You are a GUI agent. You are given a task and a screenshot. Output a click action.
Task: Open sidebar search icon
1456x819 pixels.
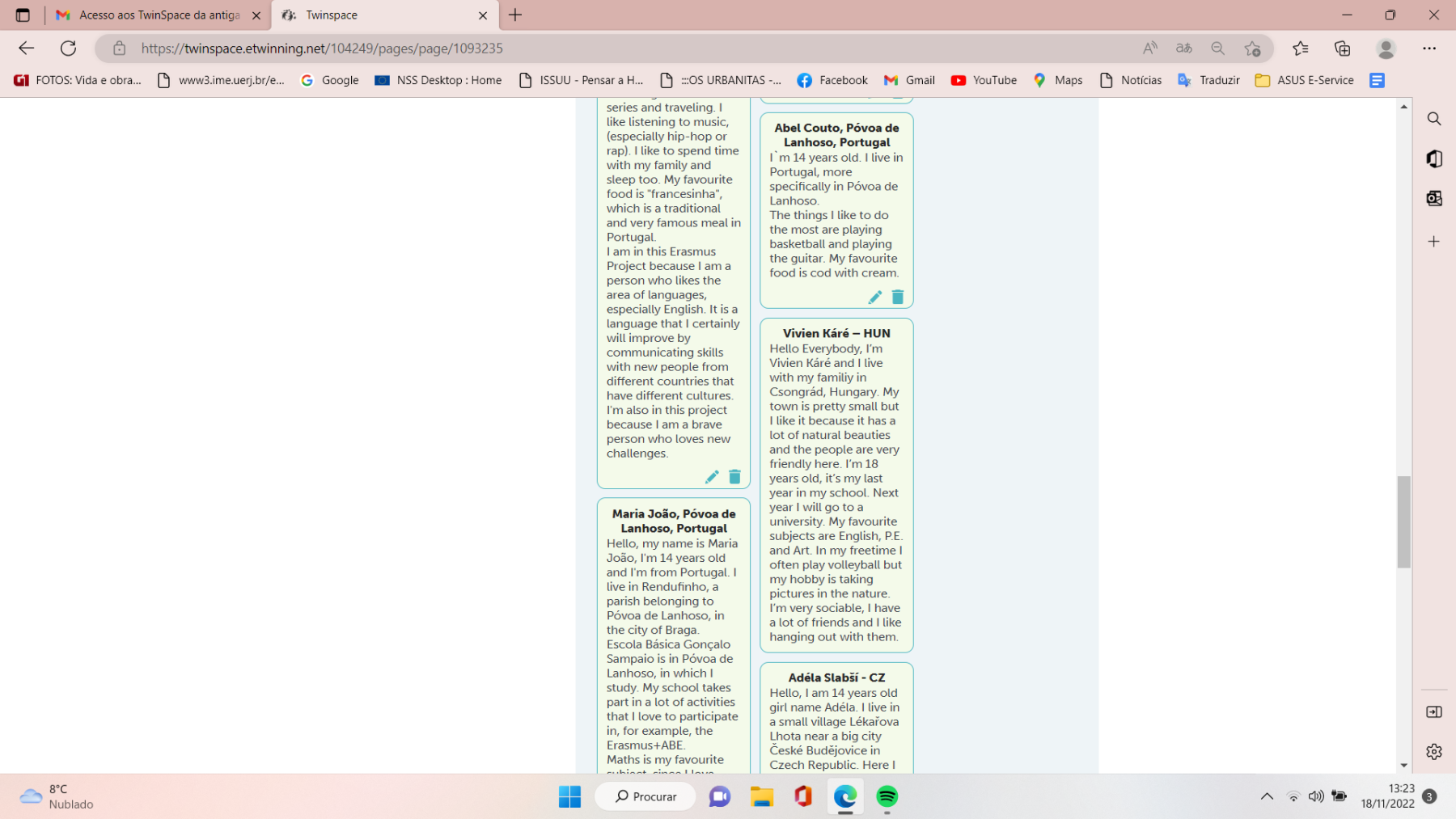pyautogui.click(x=1434, y=119)
